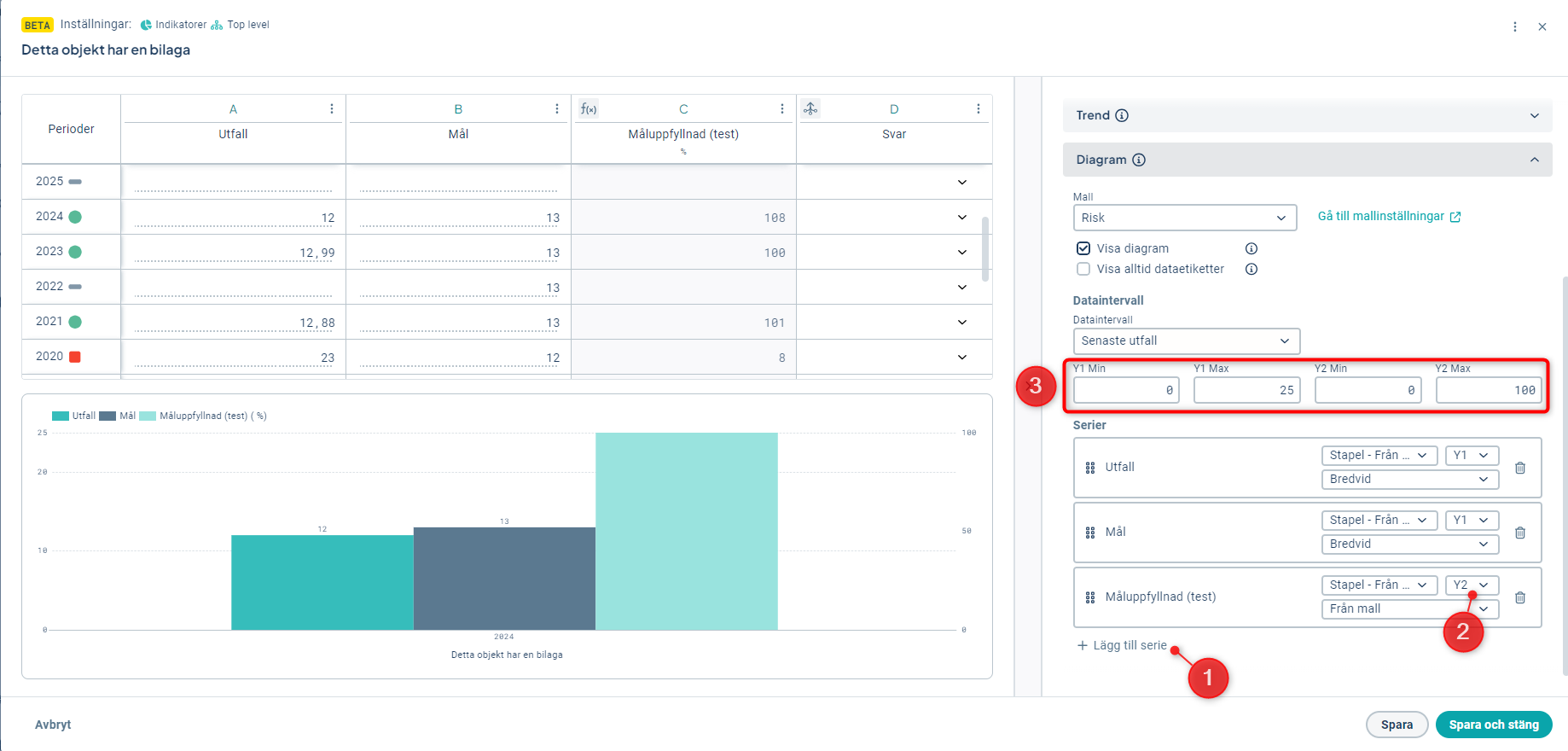Expand the Trend section
Viewport: 1568px width, 751px height.
1307,115
